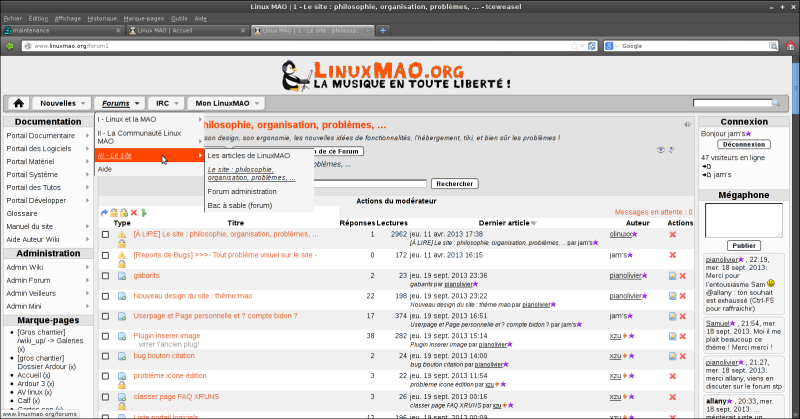The image size is (800, 419).
Task: Click the hide side columns arrows icon
Action: (x=687, y=125)
